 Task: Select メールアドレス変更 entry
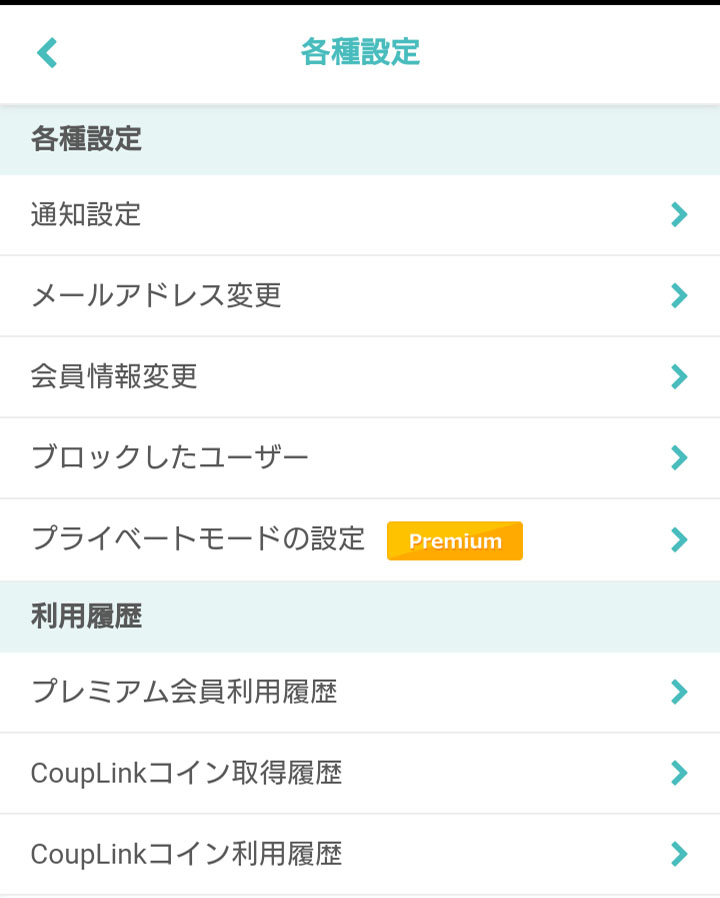tap(360, 296)
